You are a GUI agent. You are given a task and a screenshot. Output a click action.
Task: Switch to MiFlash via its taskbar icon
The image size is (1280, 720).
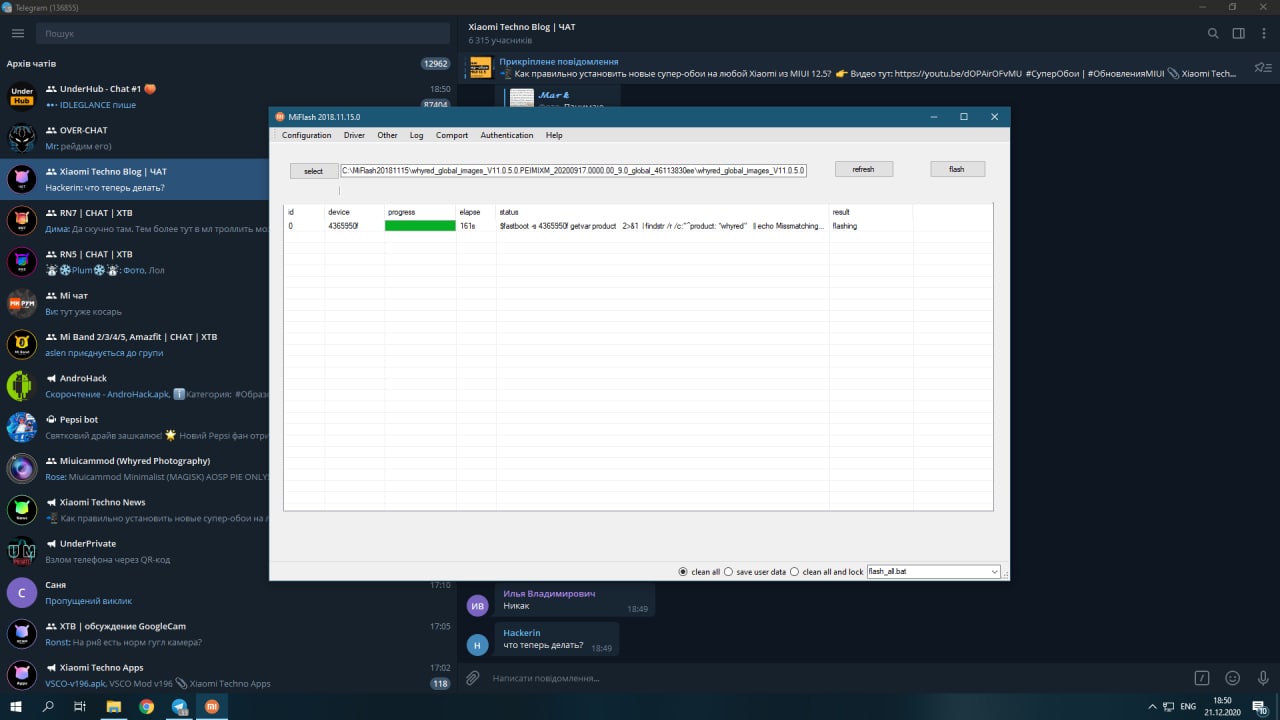(x=211, y=706)
